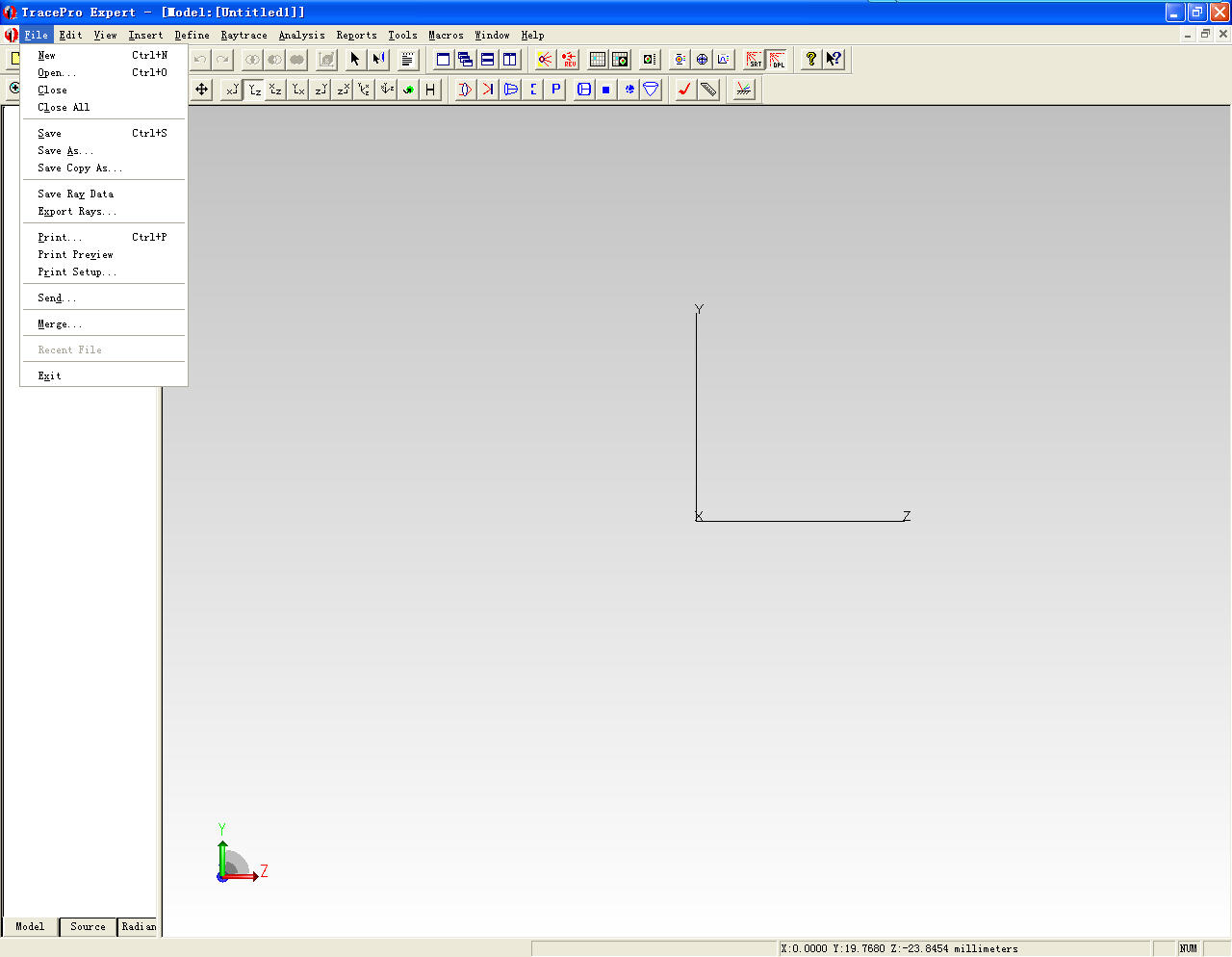Image resolution: width=1232 pixels, height=957 pixels.
Task: Open Print Setup... from the menu
Action: pos(104,272)
